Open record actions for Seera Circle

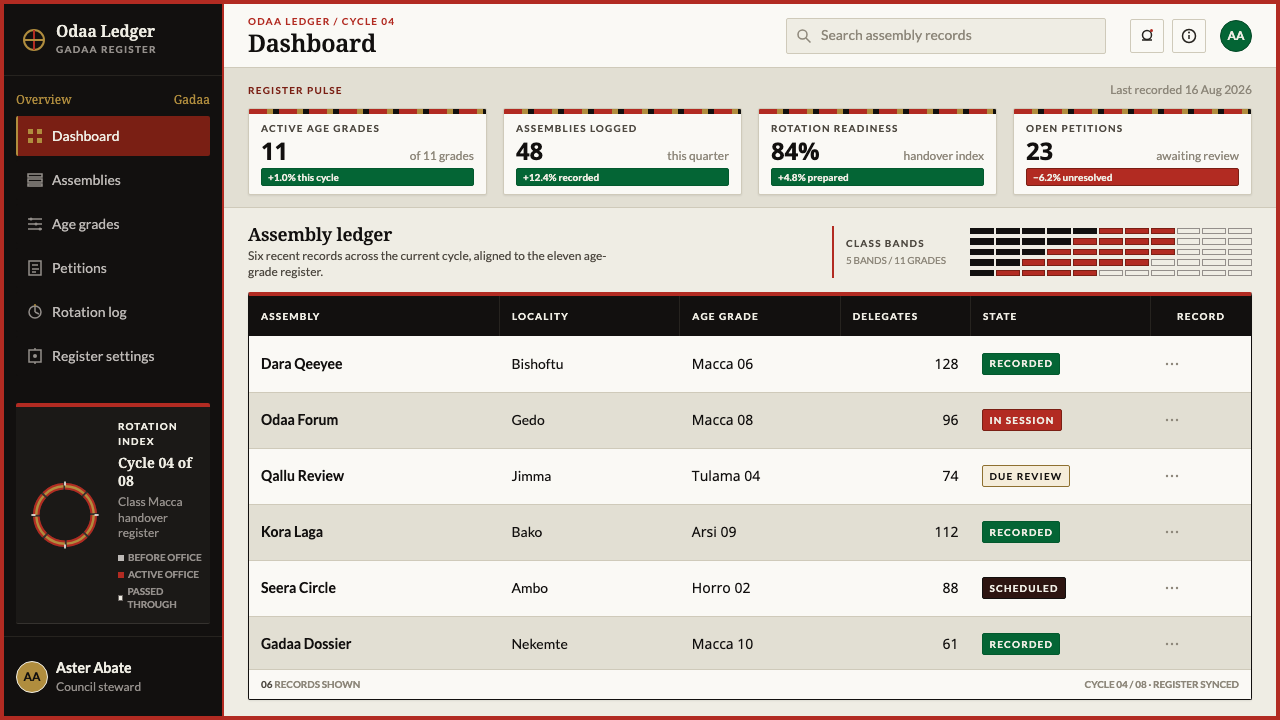(1172, 588)
